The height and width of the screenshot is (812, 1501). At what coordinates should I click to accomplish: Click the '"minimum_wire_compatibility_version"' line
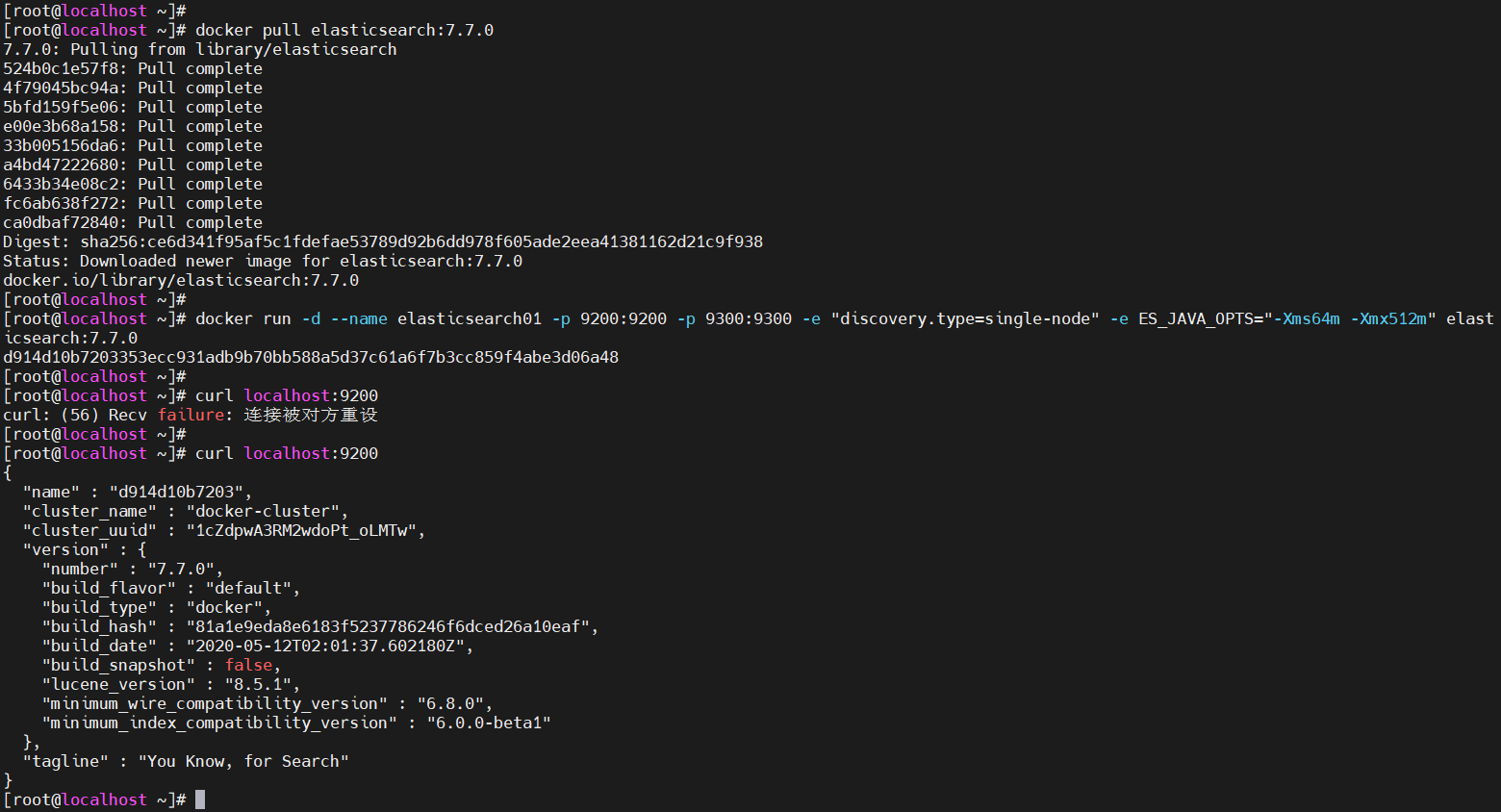coord(267,703)
